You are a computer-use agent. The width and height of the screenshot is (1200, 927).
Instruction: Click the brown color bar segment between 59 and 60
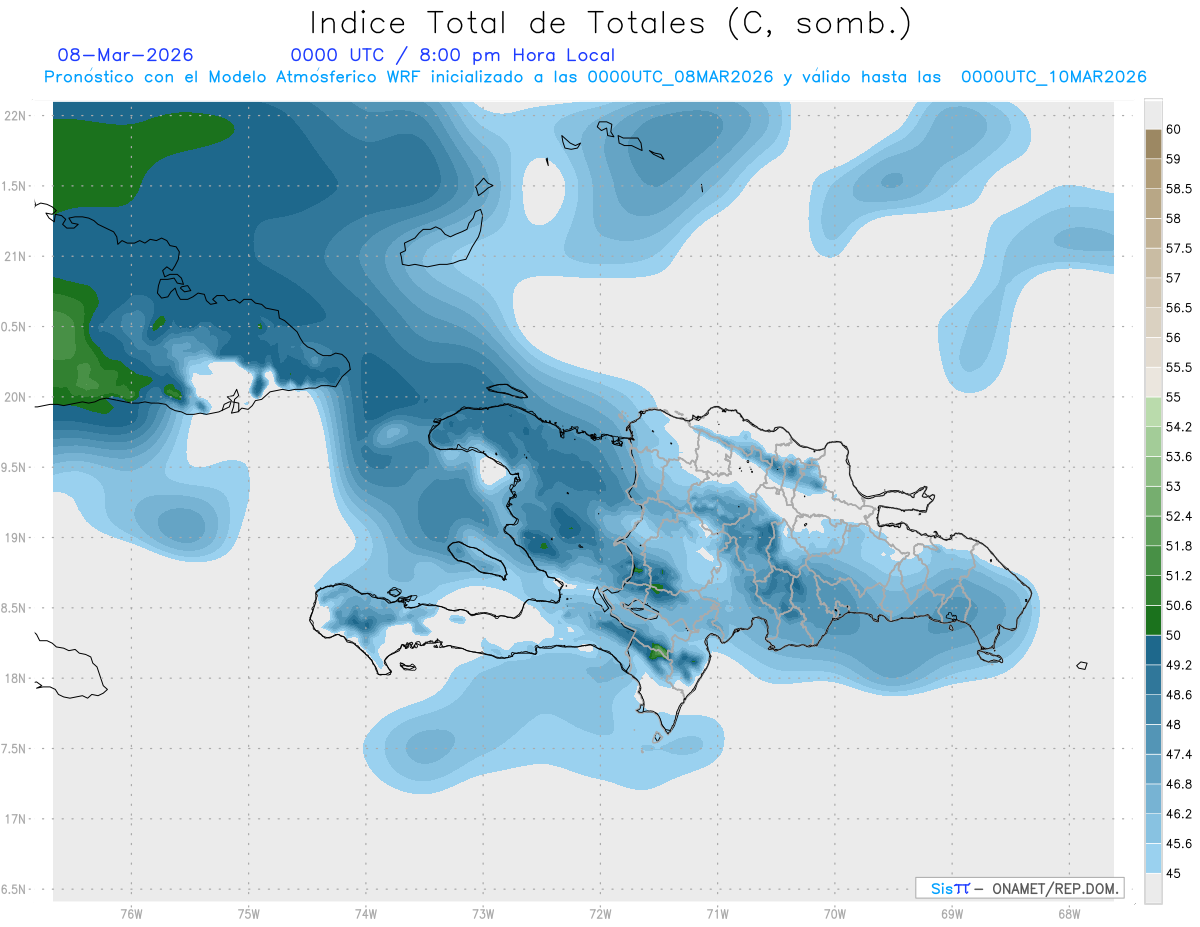coord(1153,143)
